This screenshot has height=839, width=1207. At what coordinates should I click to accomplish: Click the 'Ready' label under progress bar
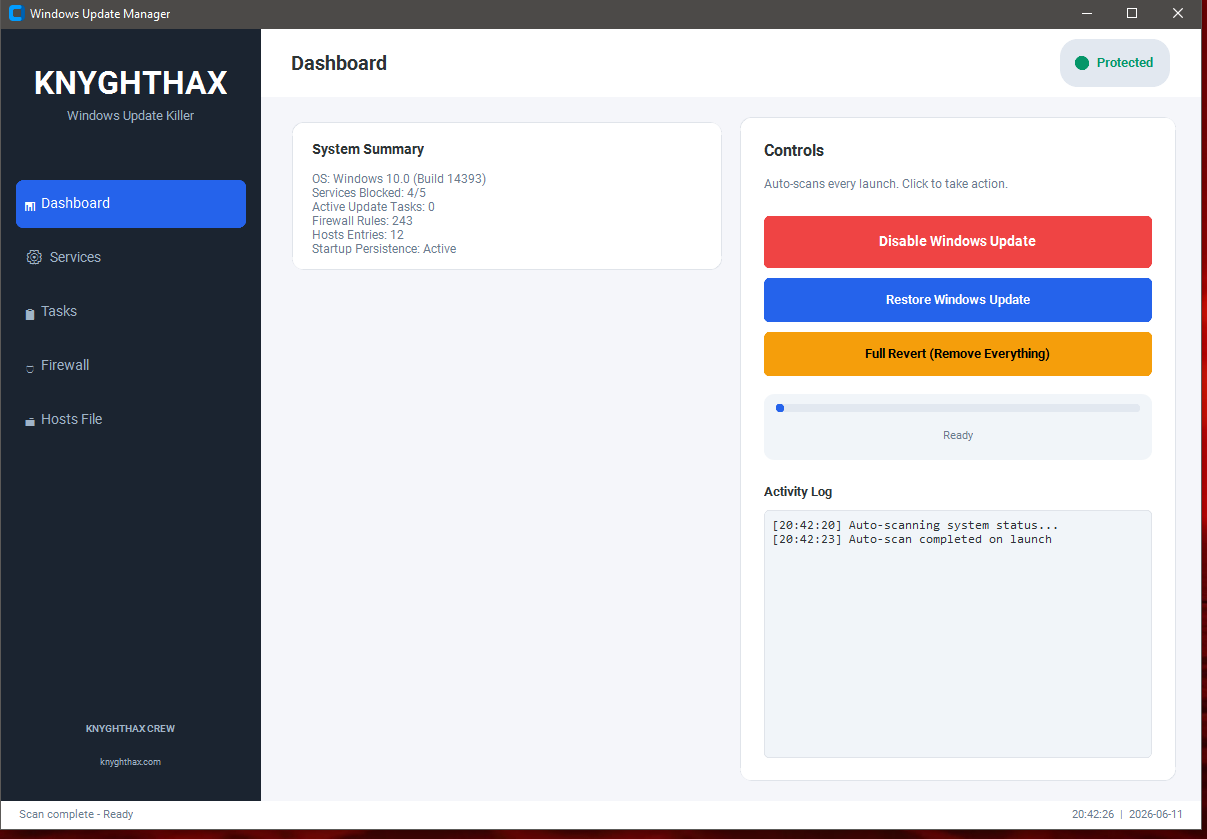958,435
